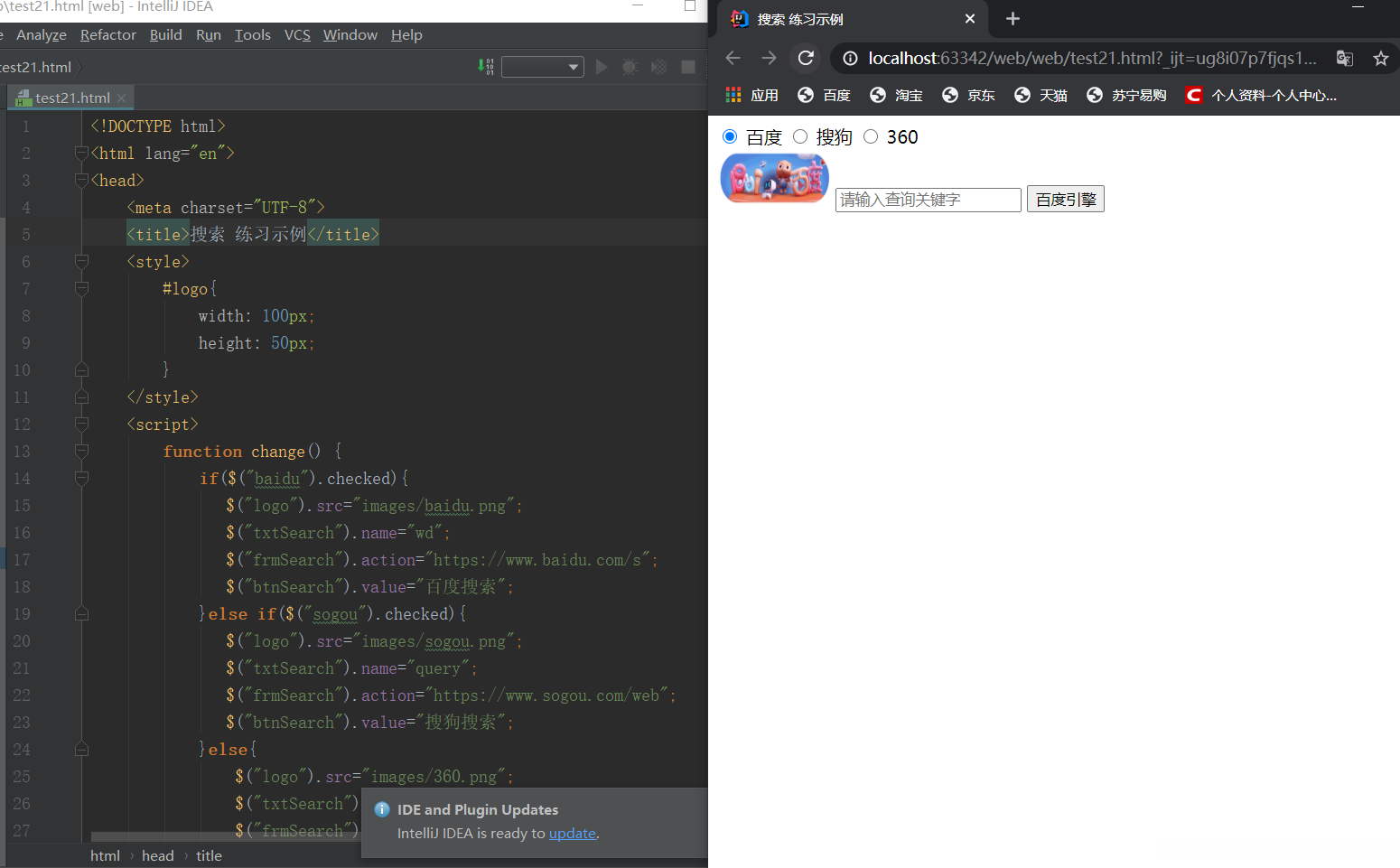Open the run configuration dropdown
Viewport: 1400px width, 868px height.
tap(543, 67)
